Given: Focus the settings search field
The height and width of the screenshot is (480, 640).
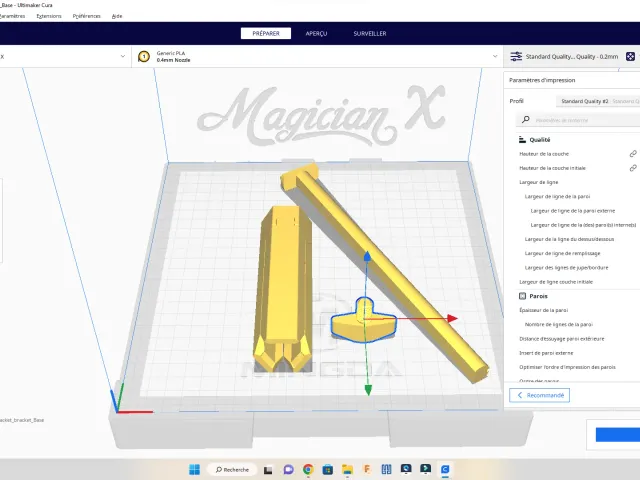Looking at the screenshot, I should click(579, 120).
